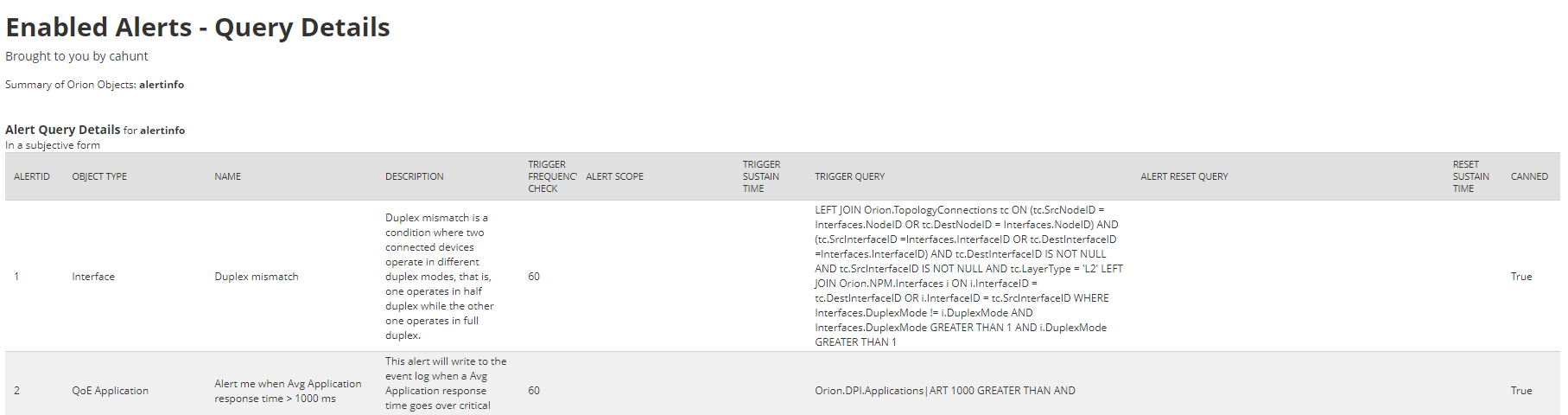This screenshot has width=1568, height=415.
Task: Click the DESCRIPTION column header
Action: coord(415,176)
